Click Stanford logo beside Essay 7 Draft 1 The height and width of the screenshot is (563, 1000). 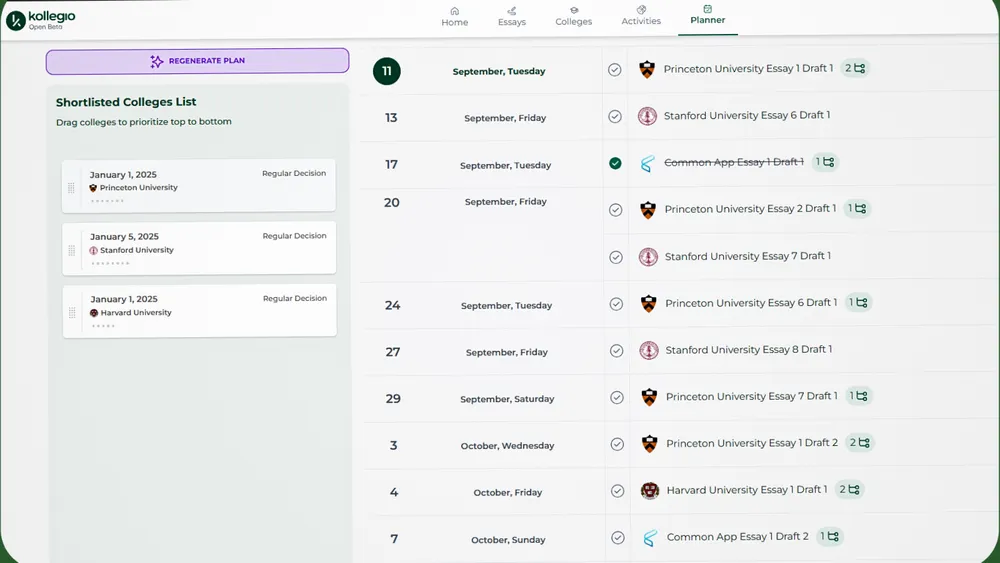pyautogui.click(x=649, y=256)
